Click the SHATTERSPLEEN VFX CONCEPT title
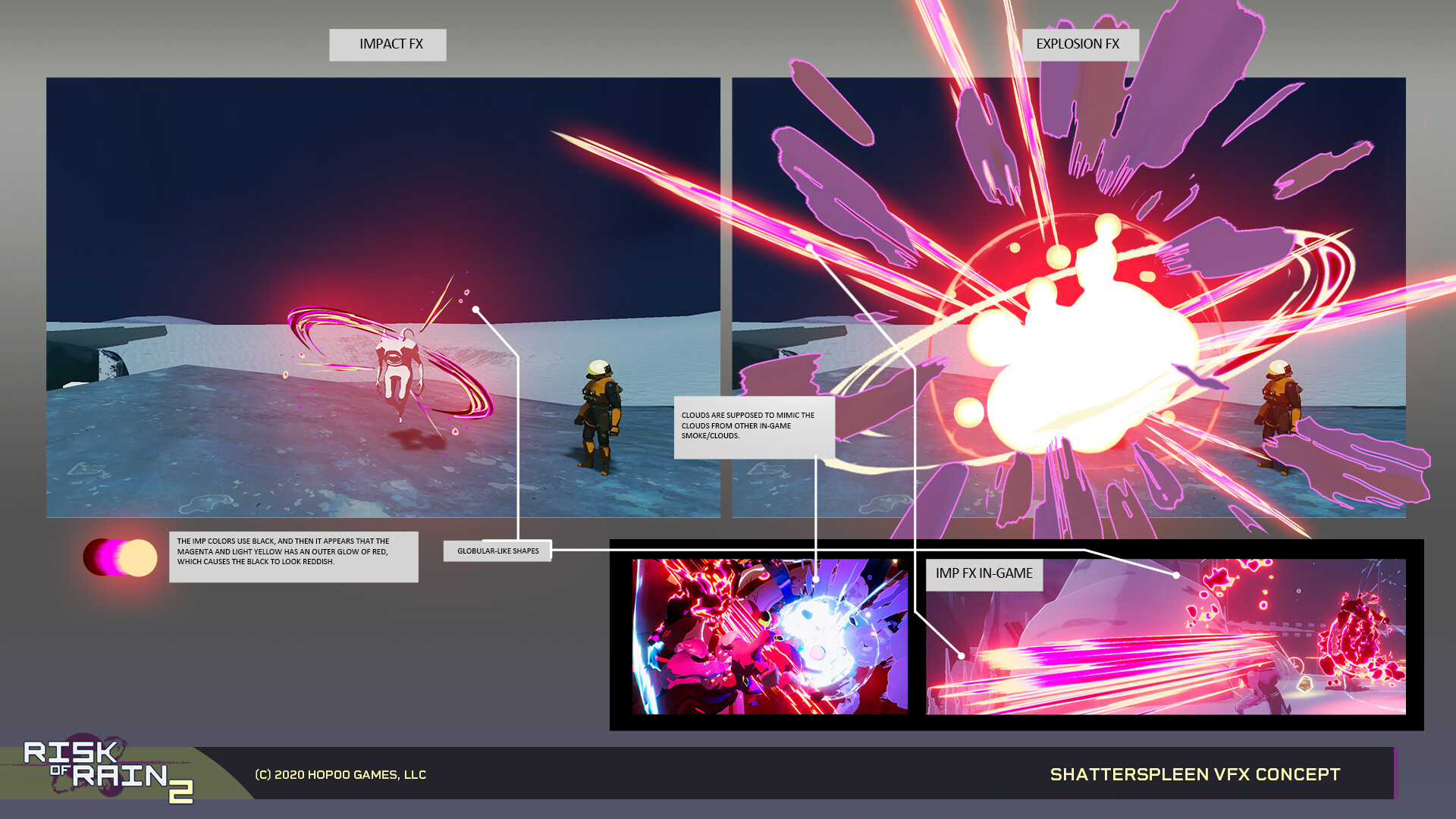1456x819 pixels. pos(1194,774)
